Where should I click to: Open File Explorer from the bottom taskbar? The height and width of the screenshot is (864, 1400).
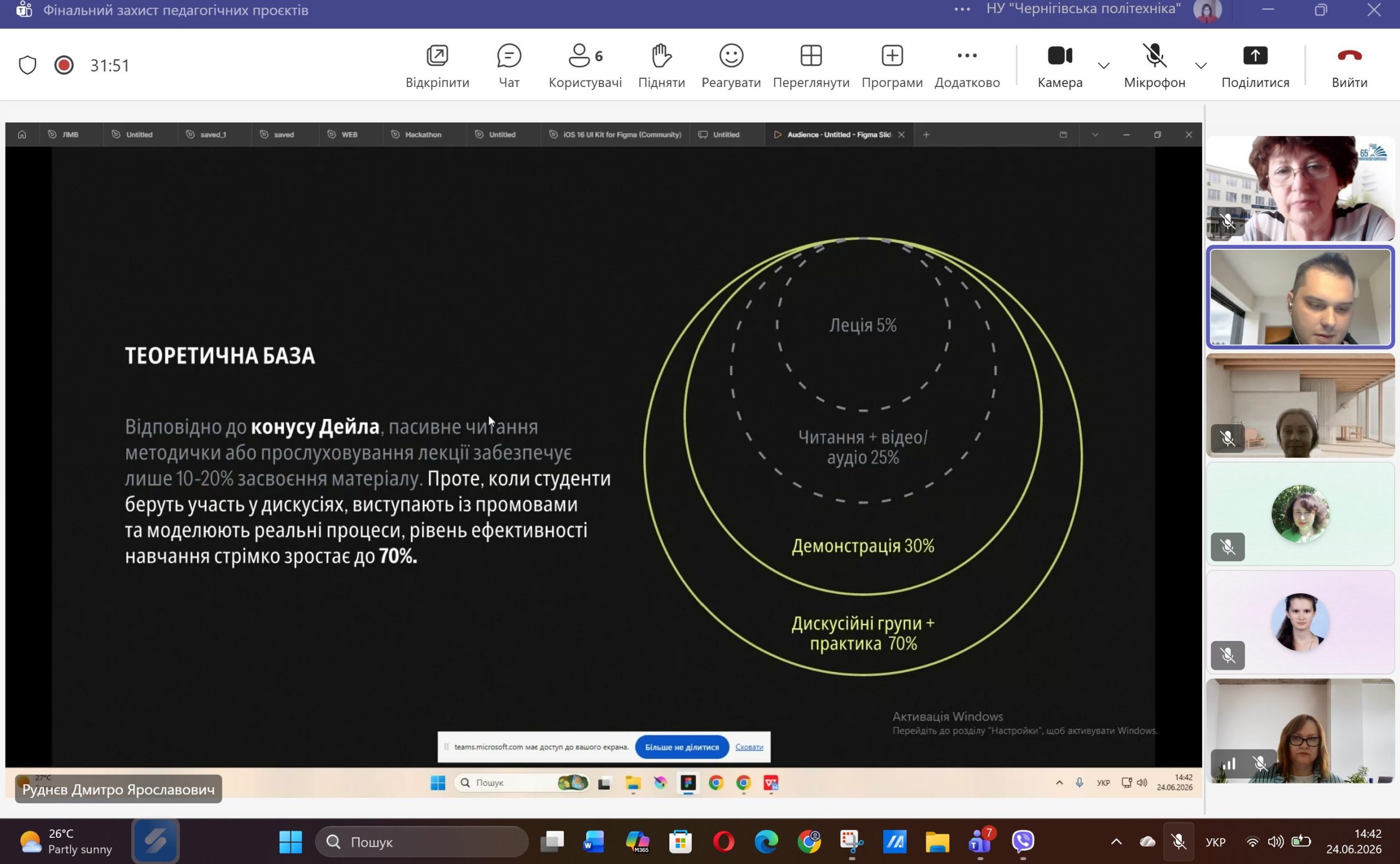pos(938,841)
